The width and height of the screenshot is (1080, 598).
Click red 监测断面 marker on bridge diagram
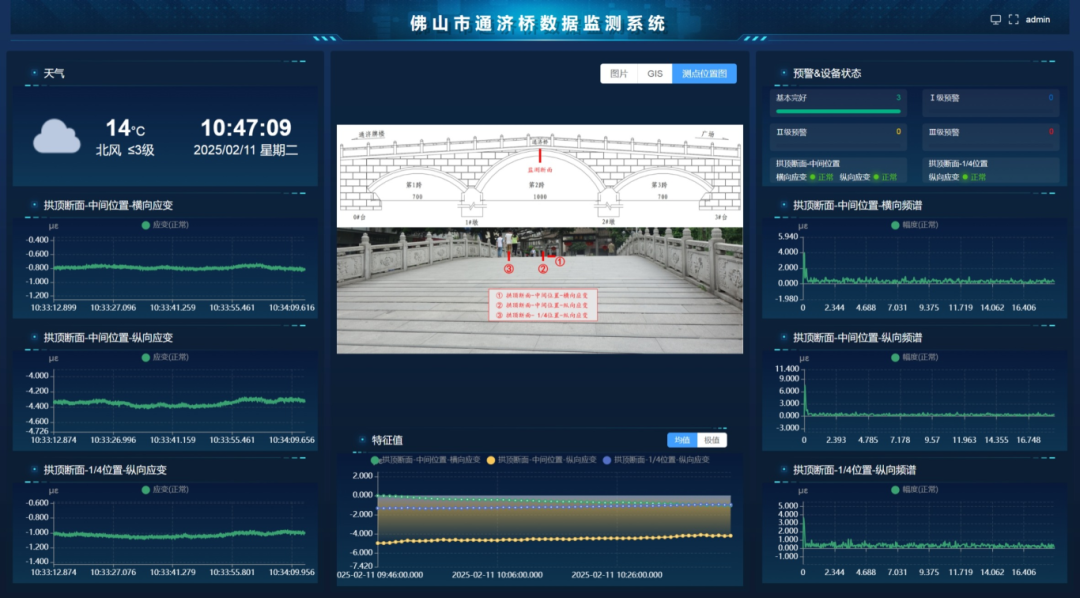point(540,155)
